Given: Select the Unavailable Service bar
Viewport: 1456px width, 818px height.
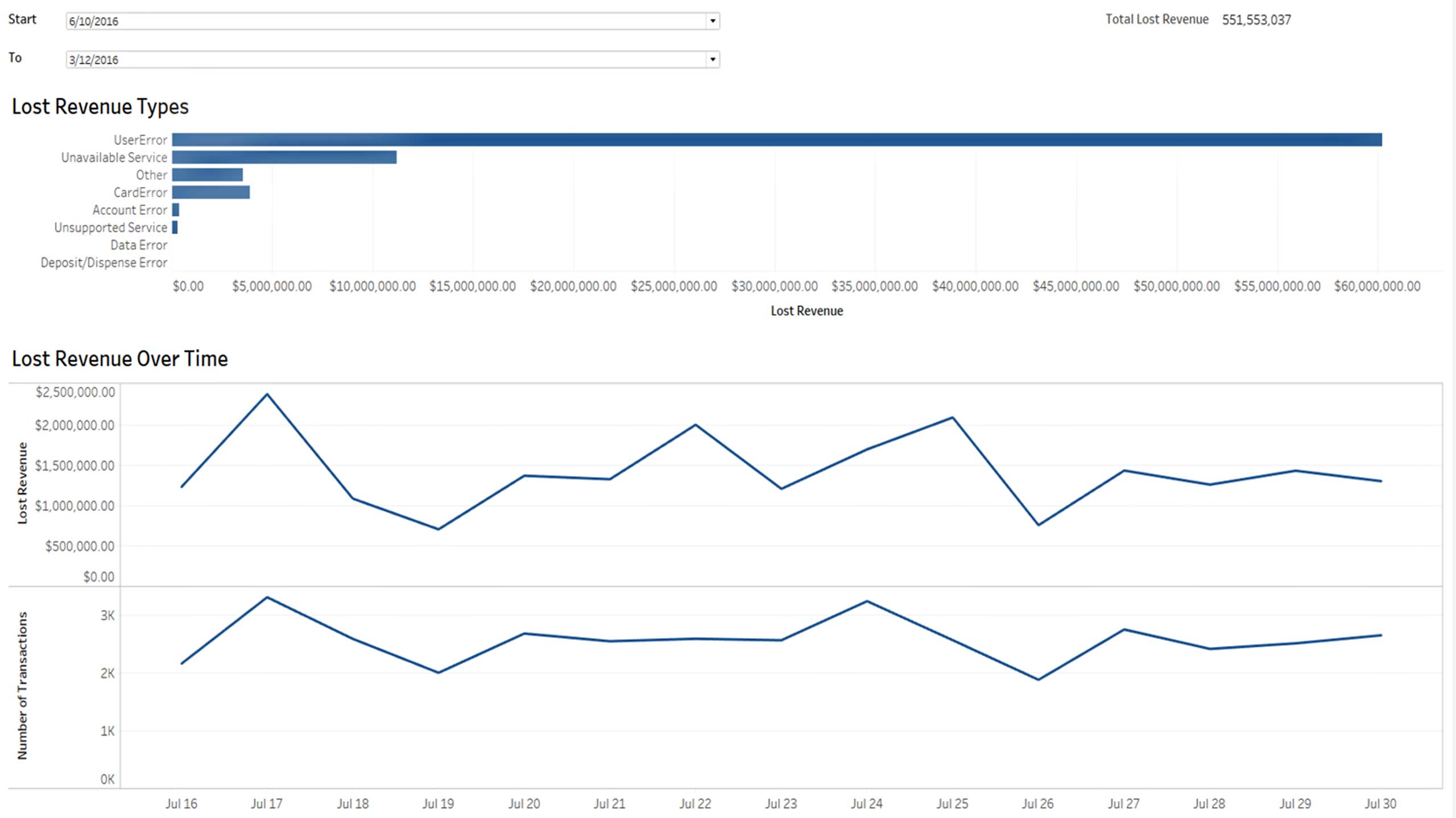Looking at the screenshot, I should click(284, 157).
